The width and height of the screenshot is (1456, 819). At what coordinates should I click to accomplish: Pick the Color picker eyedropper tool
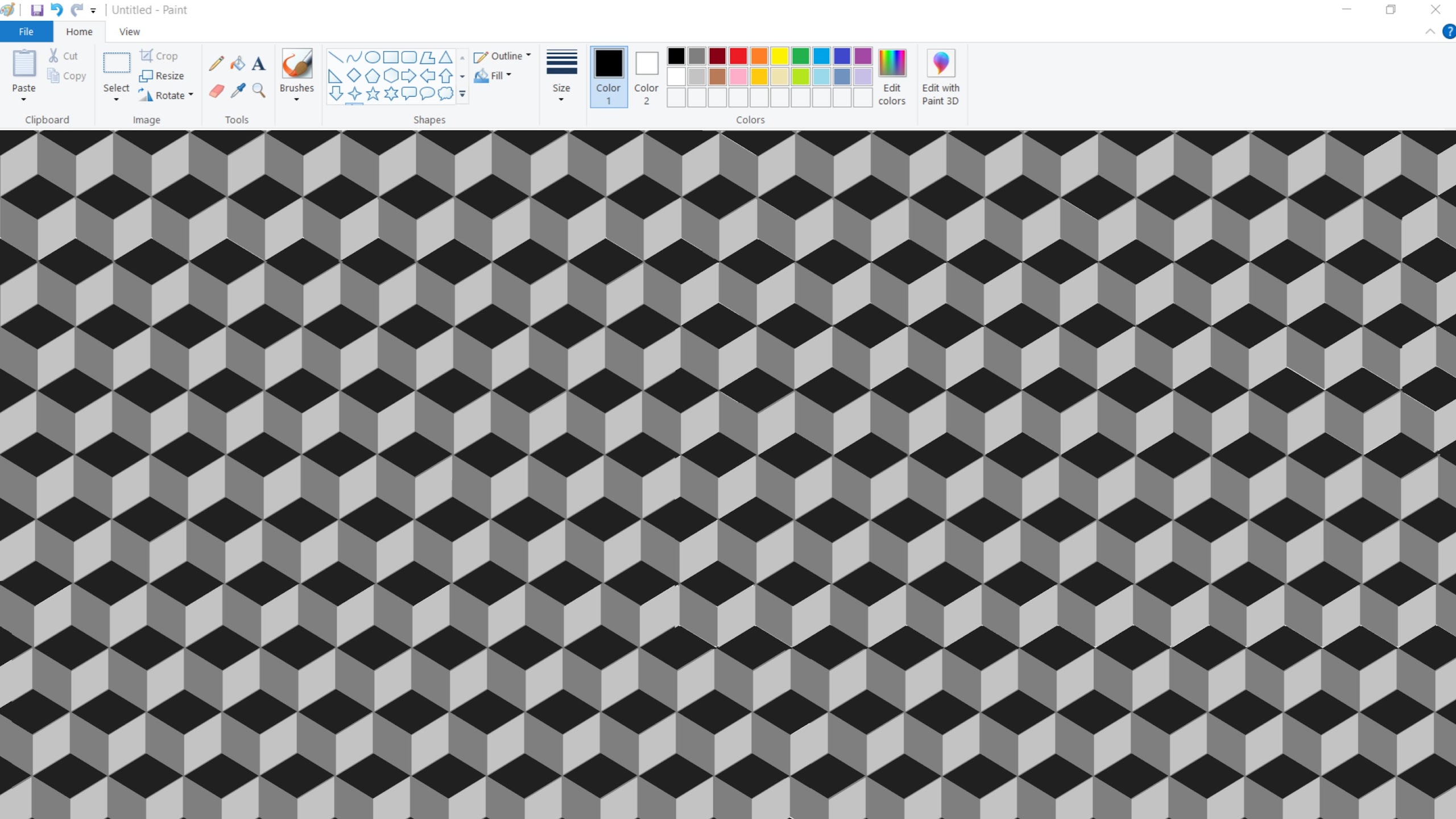point(238,90)
